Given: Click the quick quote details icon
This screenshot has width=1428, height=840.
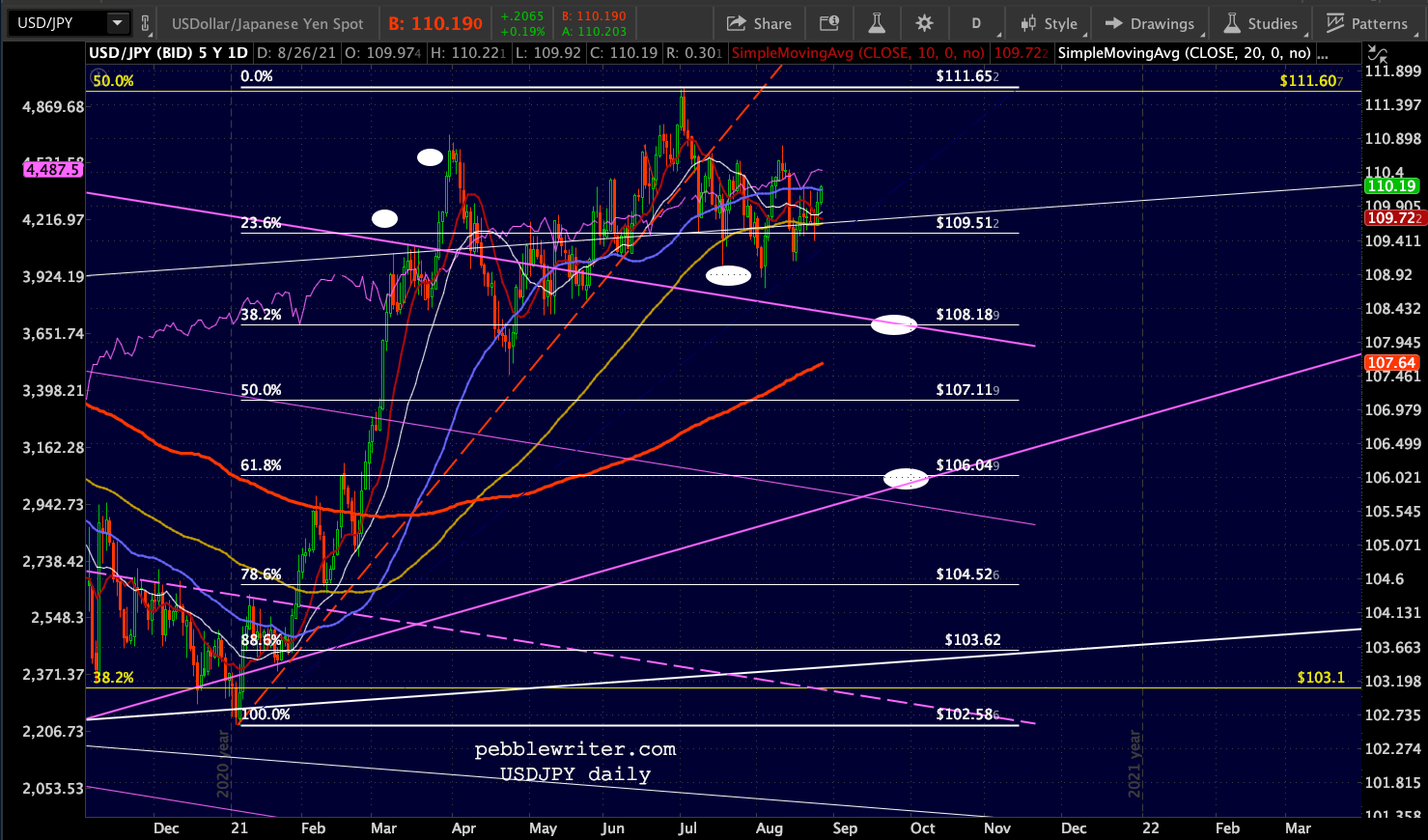Looking at the screenshot, I should coord(829,23).
